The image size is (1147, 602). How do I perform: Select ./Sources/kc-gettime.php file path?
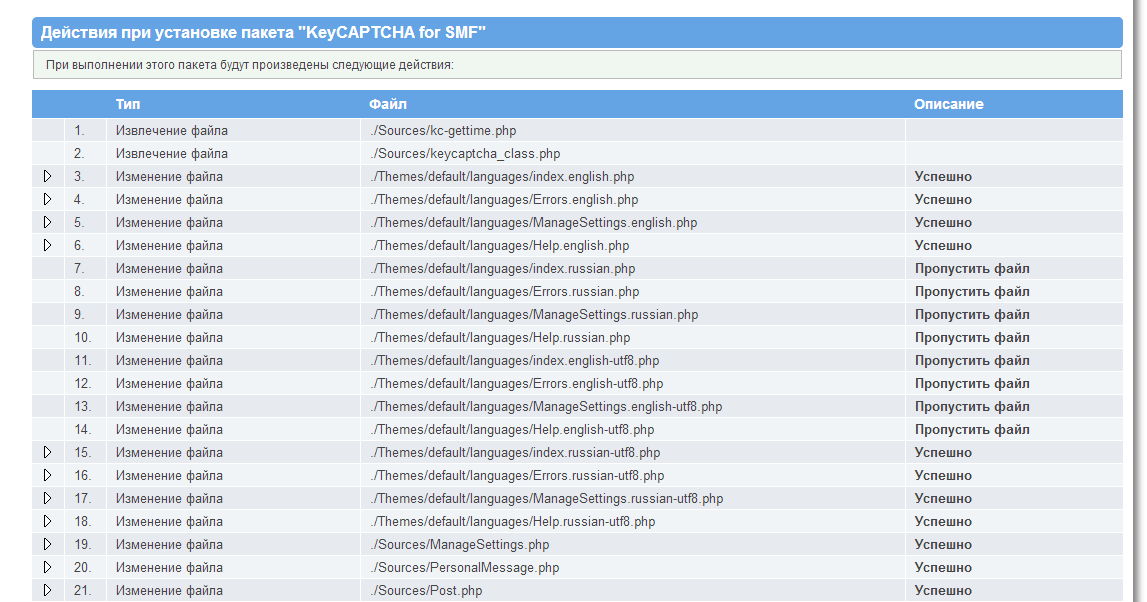click(443, 130)
